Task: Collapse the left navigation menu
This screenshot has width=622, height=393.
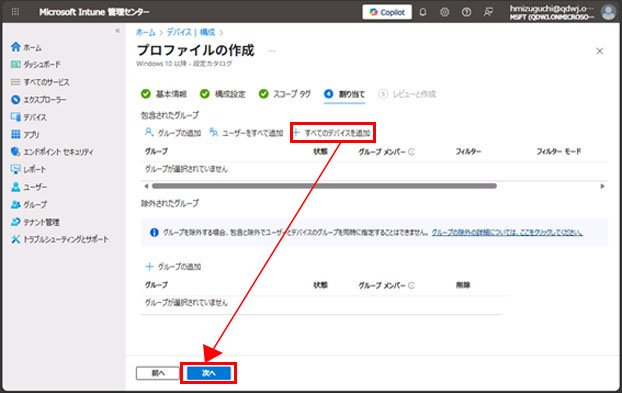Action: pos(117,31)
